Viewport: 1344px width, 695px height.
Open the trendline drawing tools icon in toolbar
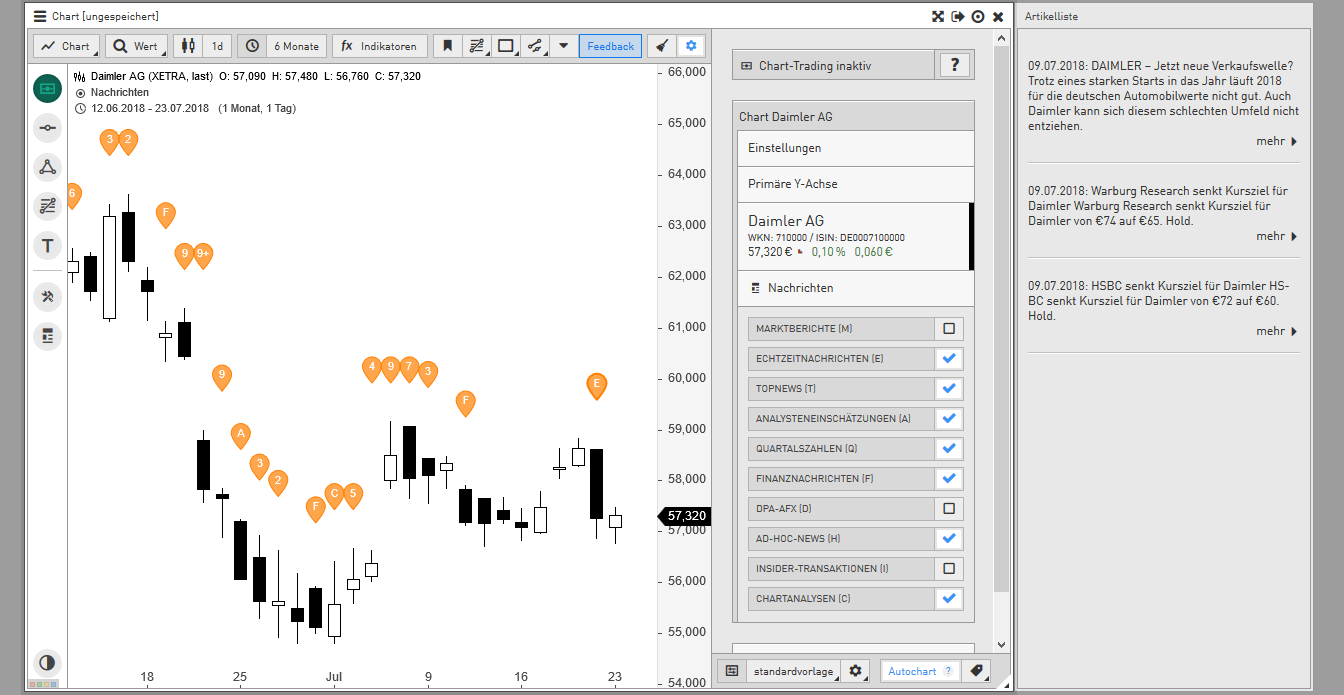tap(477, 46)
